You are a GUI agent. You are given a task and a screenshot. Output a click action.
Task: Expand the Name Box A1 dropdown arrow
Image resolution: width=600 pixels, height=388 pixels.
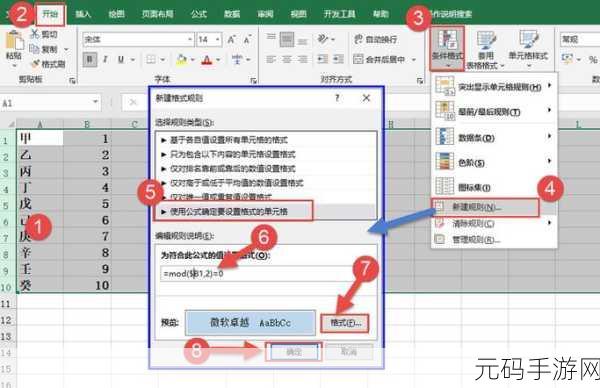pos(95,103)
